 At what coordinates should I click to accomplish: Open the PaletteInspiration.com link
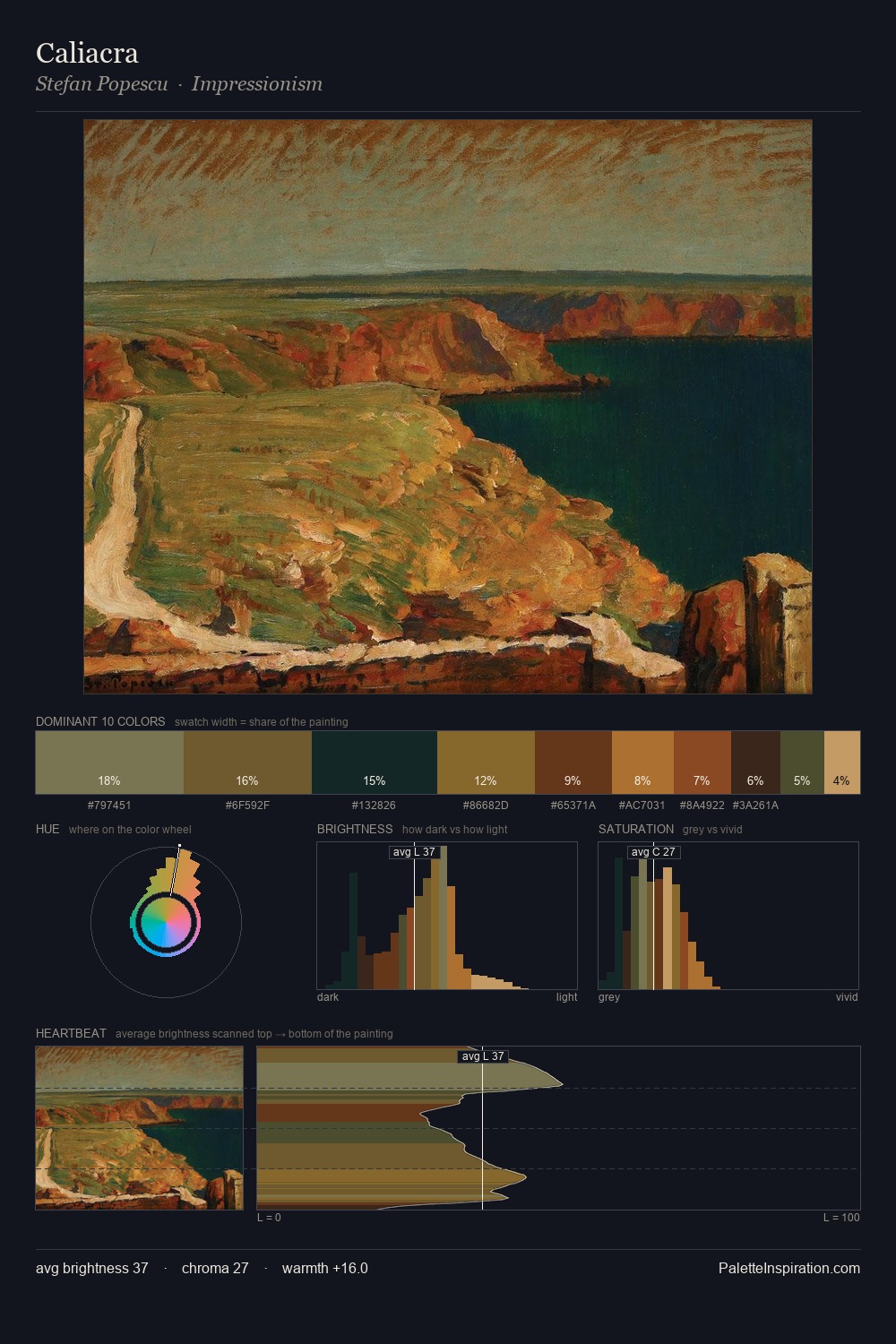(x=789, y=1269)
